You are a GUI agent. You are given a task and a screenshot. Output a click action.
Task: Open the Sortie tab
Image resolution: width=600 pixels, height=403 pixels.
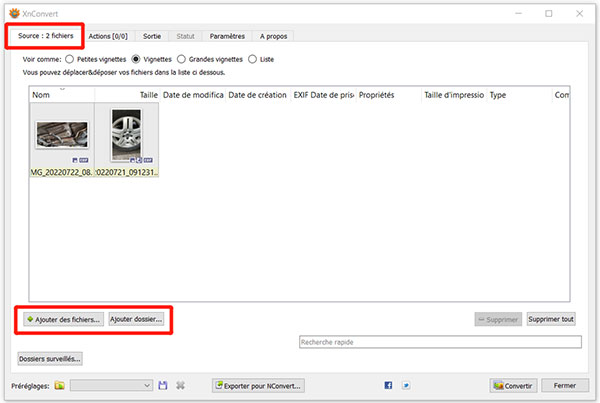pyautogui.click(x=152, y=36)
